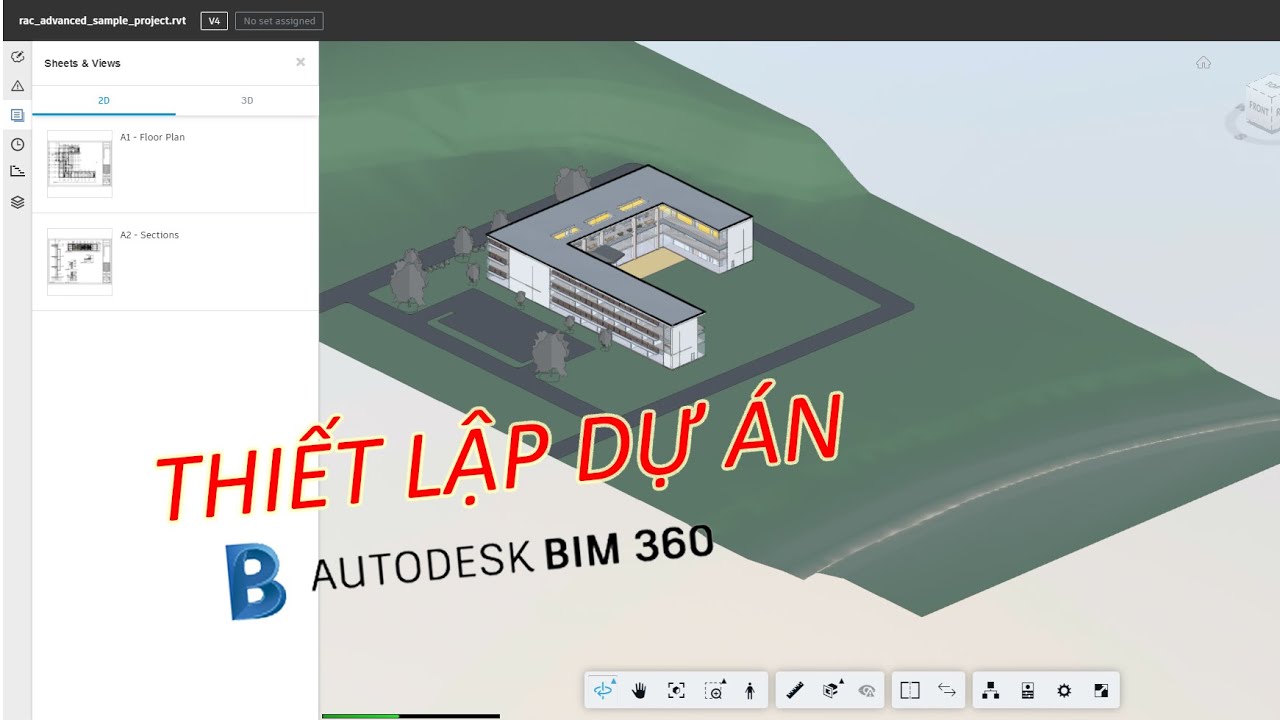The height and width of the screenshot is (720, 1280).
Task: Open the Layers stack sidebar icon
Action: [17, 202]
